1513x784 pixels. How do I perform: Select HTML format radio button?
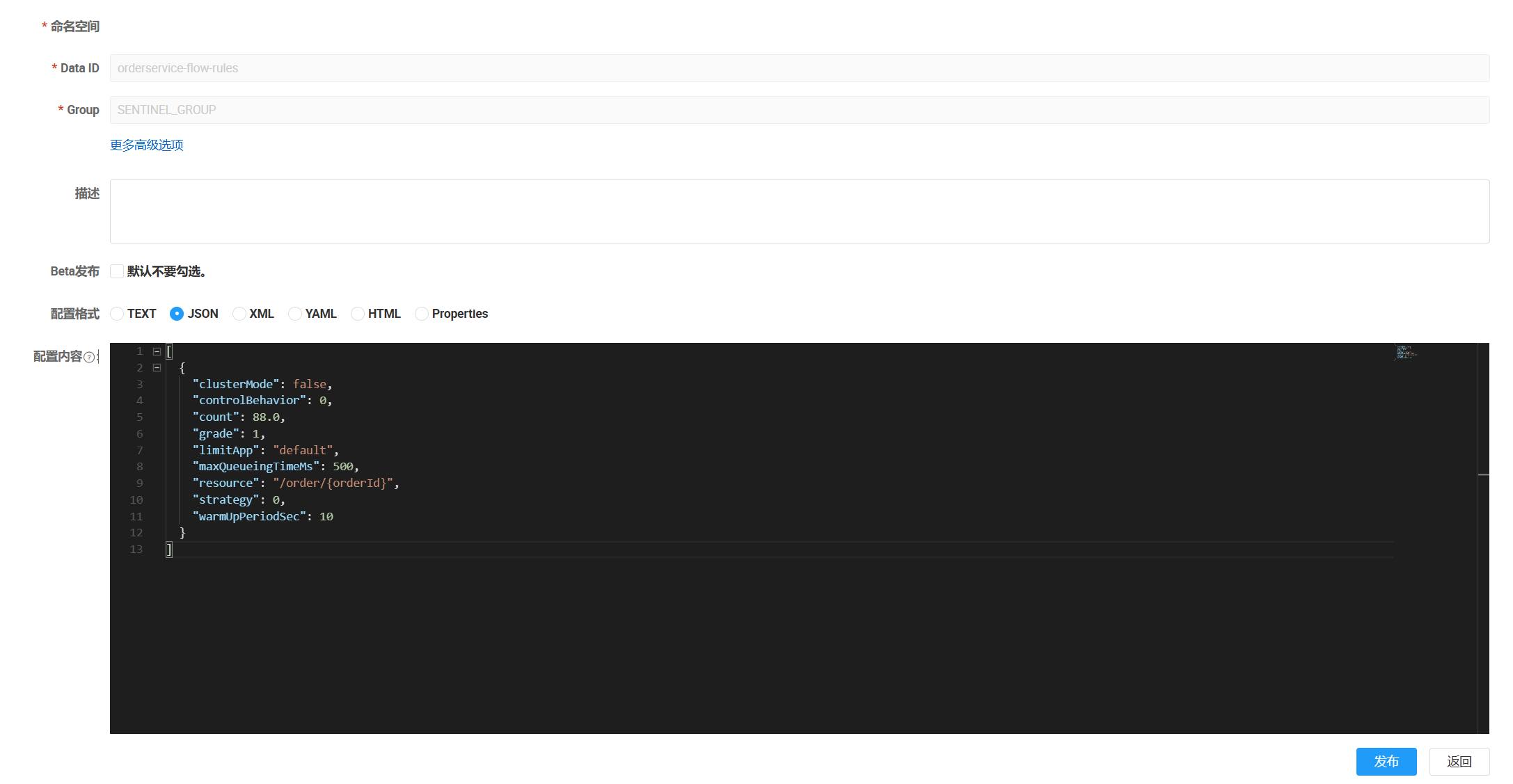[x=358, y=314]
